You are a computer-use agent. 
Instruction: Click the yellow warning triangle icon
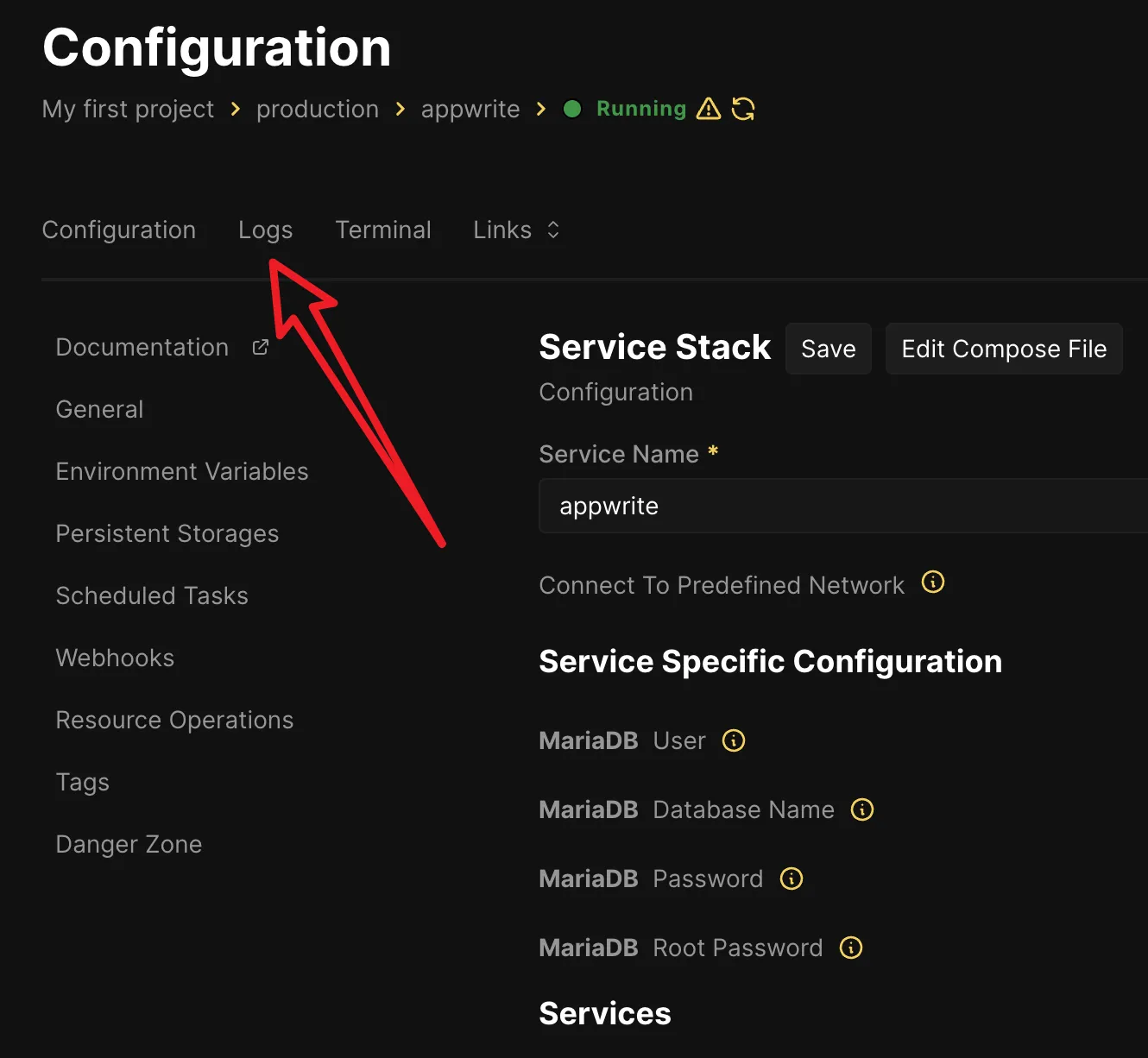click(x=708, y=109)
